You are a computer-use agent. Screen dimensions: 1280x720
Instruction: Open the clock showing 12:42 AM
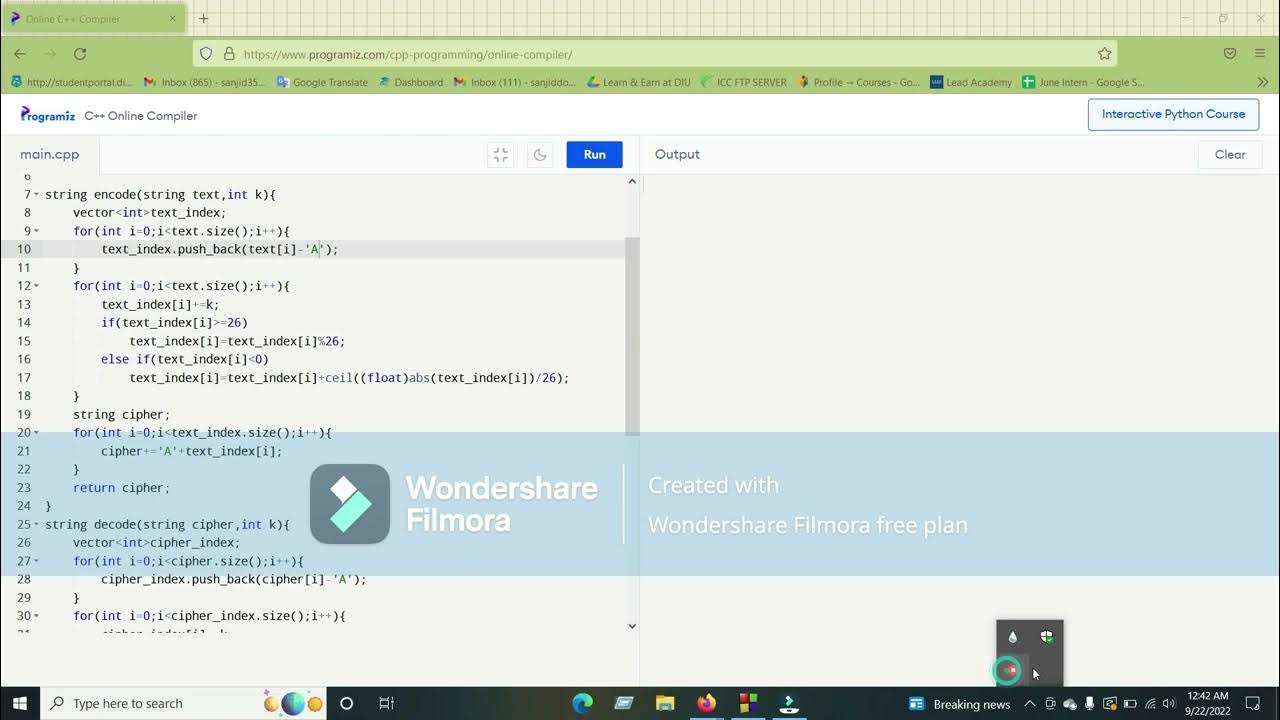pyautogui.click(x=1207, y=703)
